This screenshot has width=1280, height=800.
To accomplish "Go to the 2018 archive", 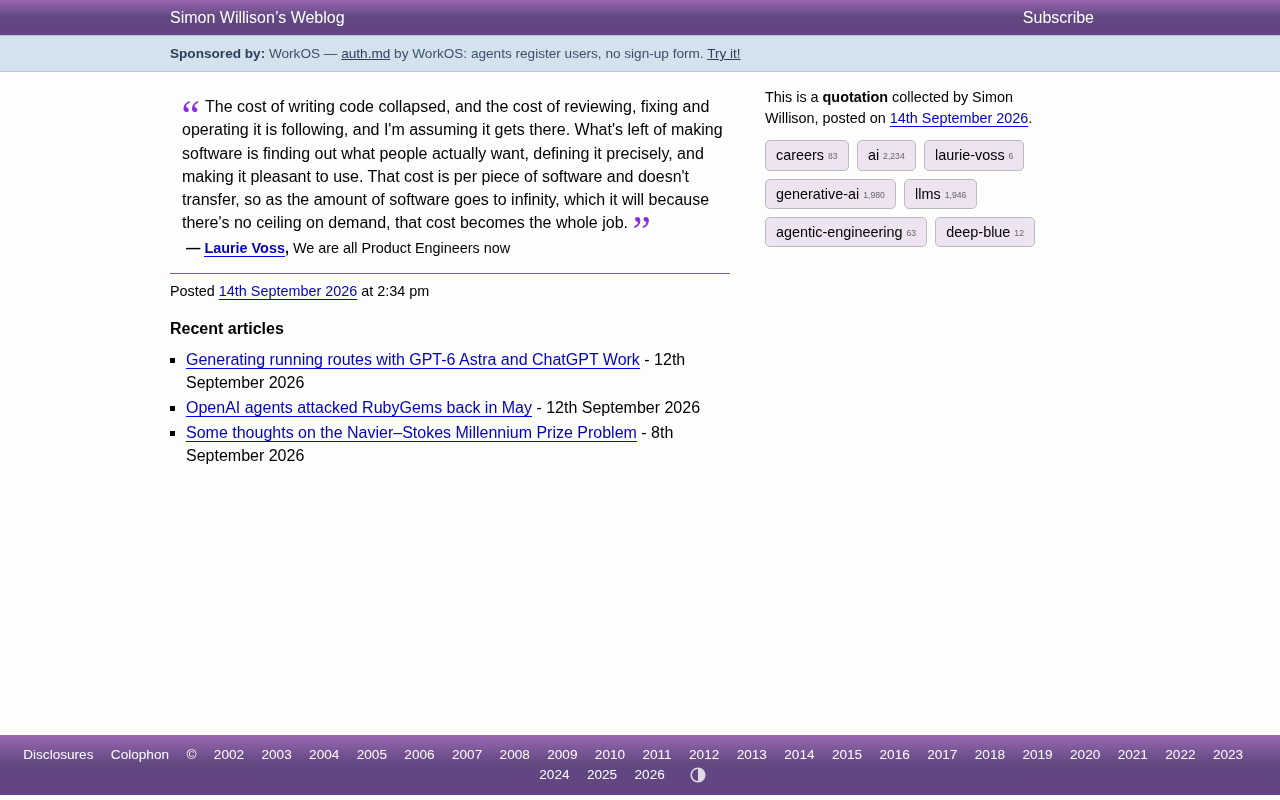I will click(990, 755).
